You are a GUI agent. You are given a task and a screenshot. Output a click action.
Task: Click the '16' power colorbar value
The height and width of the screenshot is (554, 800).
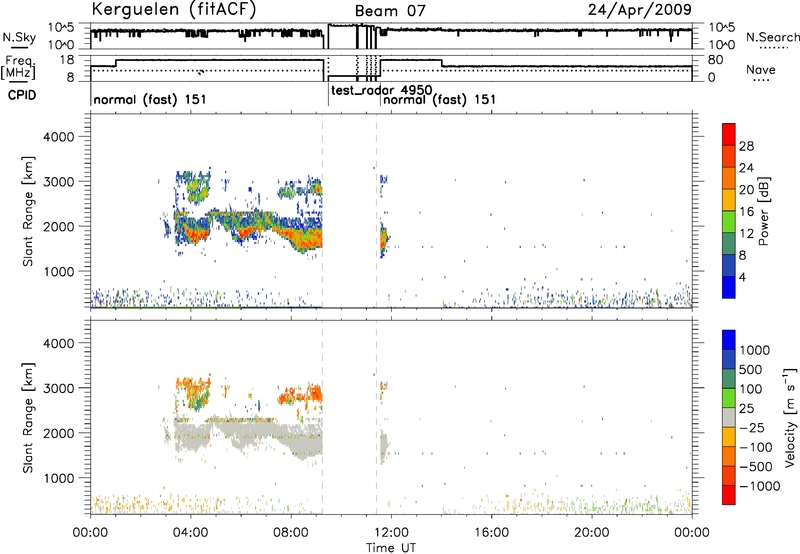point(746,212)
